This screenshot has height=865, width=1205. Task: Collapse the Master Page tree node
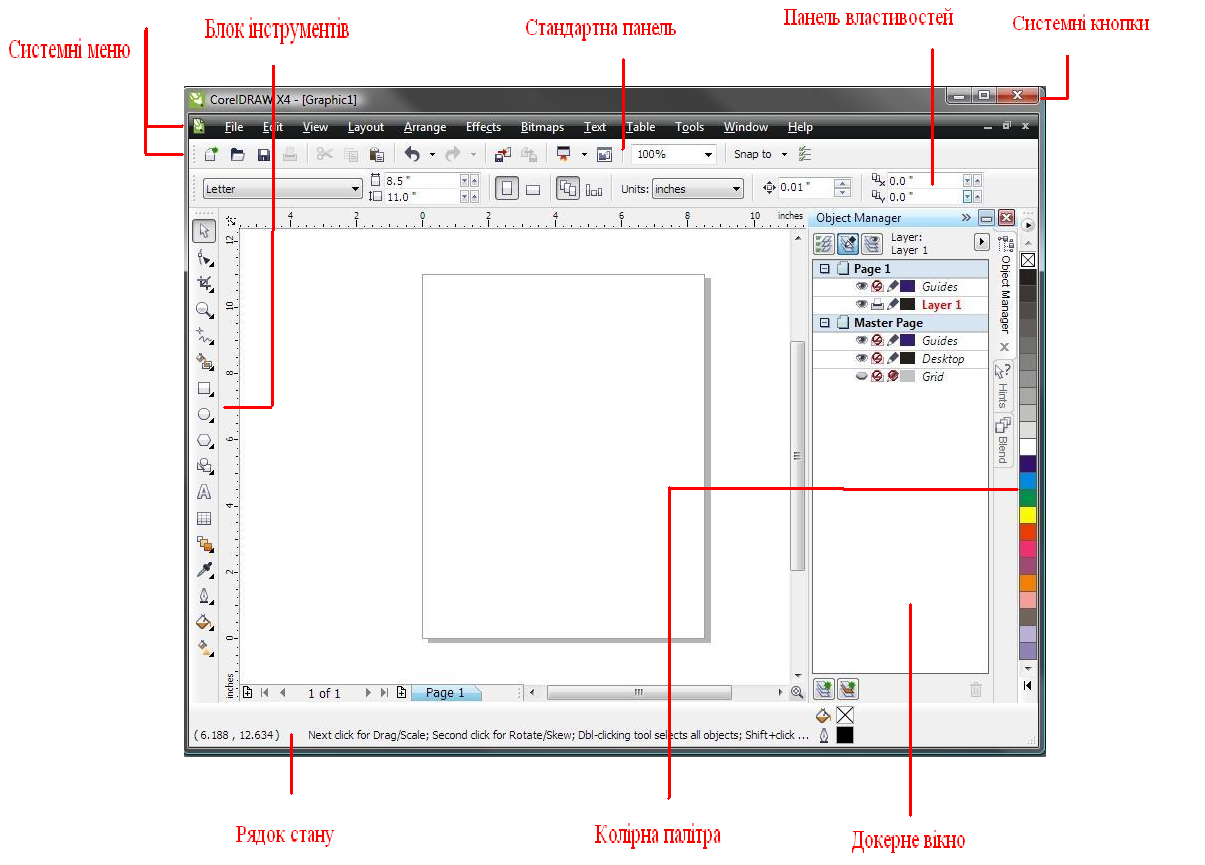pyautogui.click(x=824, y=323)
